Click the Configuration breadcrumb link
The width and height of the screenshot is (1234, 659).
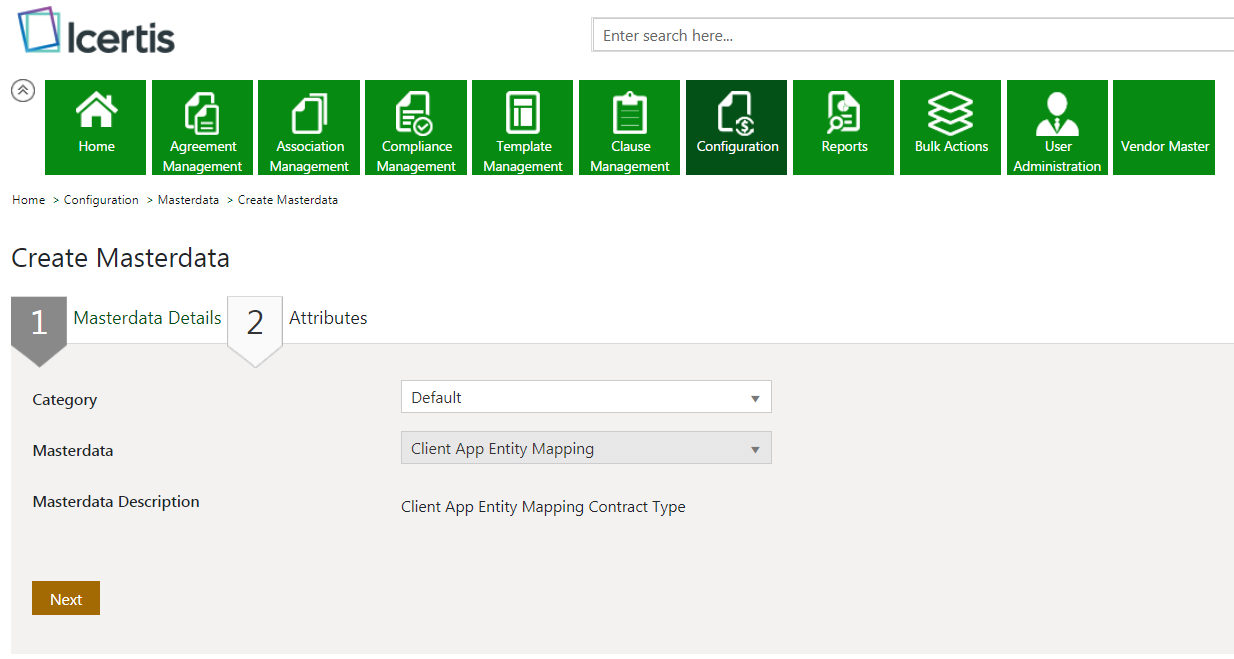[101, 200]
